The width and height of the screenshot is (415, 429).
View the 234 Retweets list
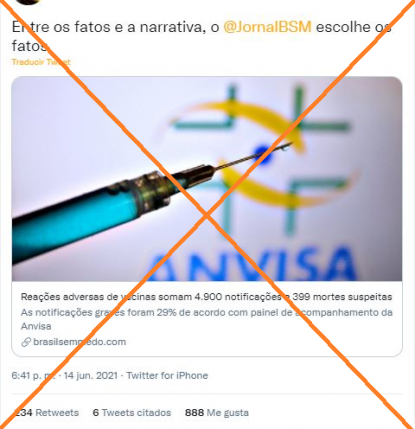tap(47, 413)
